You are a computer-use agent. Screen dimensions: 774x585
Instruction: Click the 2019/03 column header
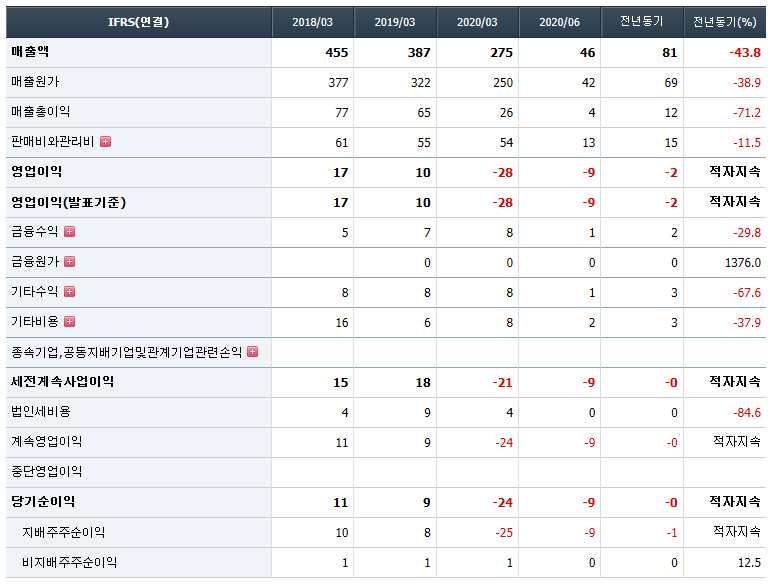click(x=395, y=22)
